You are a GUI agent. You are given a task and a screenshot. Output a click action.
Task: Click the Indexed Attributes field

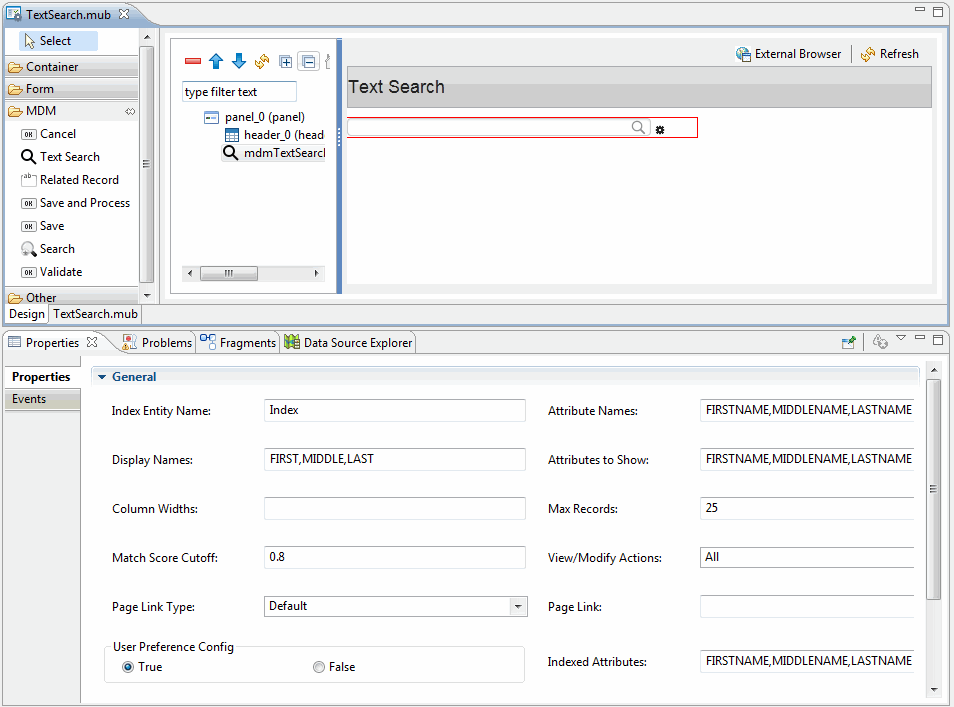[807, 661]
